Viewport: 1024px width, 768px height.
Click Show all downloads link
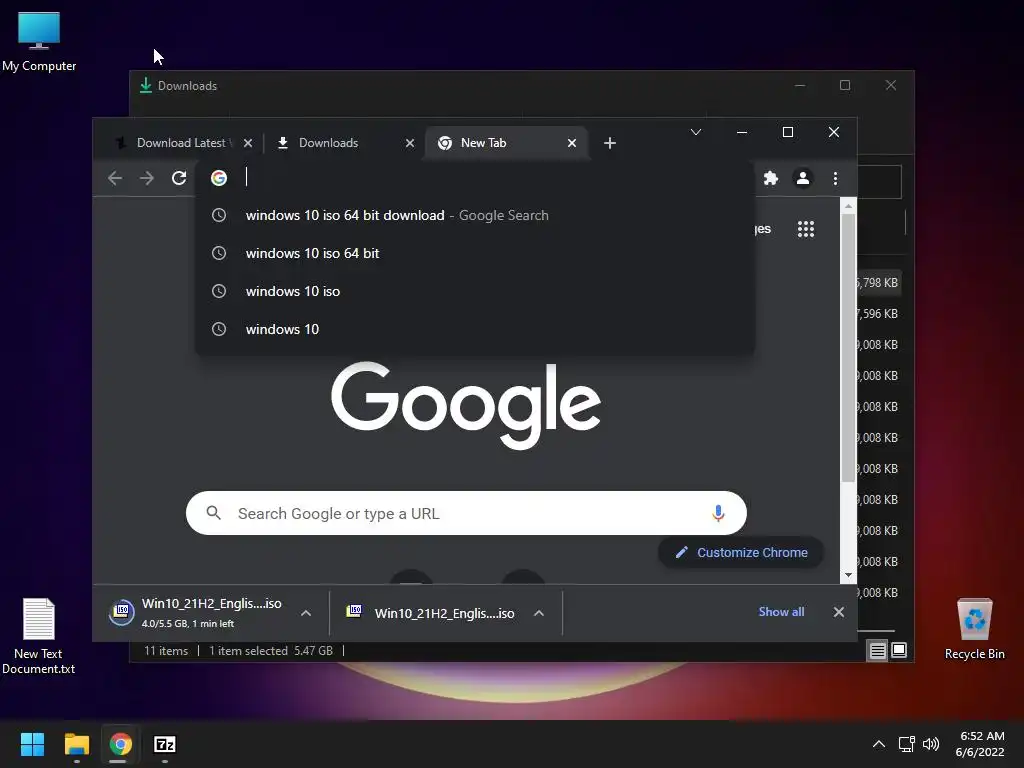[x=781, y=612]
